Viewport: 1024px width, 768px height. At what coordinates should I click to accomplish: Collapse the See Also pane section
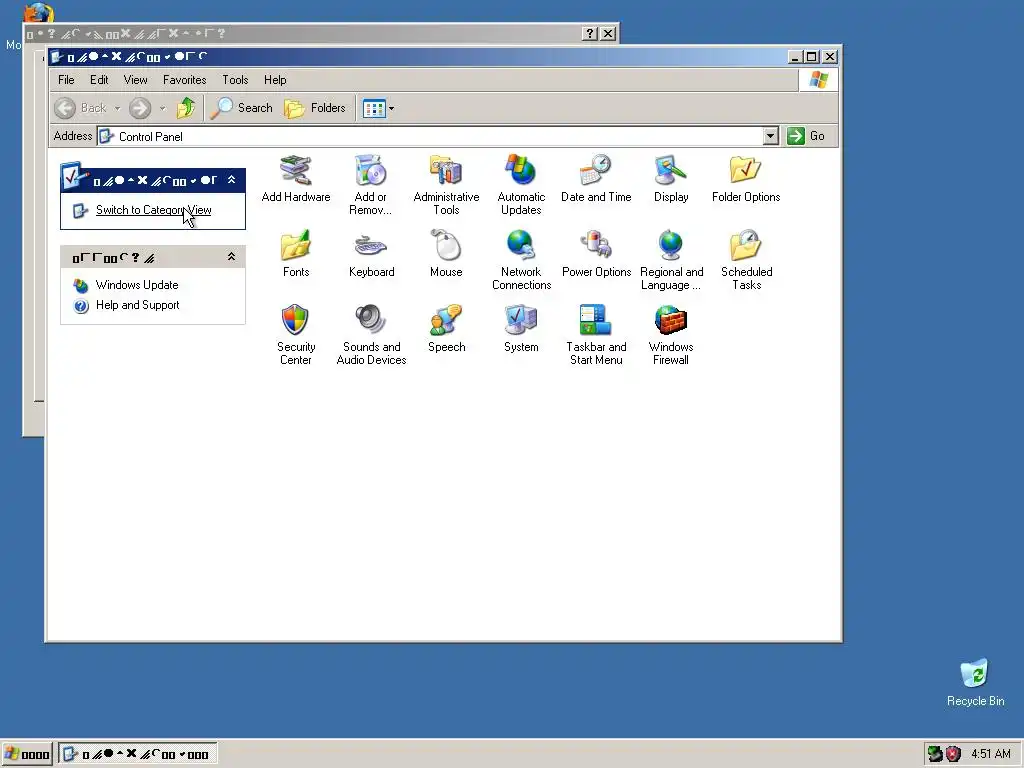(231, 257)
